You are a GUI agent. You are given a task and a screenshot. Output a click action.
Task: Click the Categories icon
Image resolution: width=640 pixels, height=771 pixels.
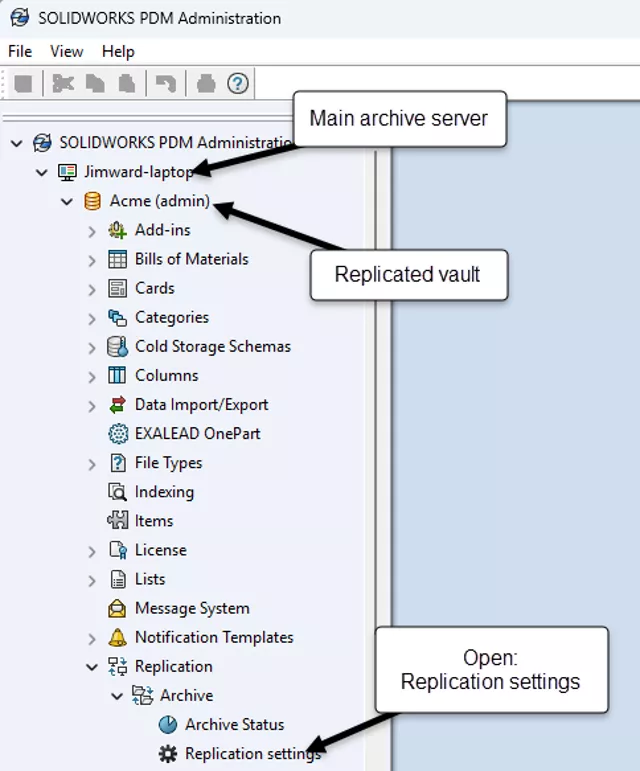pos(117,318)
